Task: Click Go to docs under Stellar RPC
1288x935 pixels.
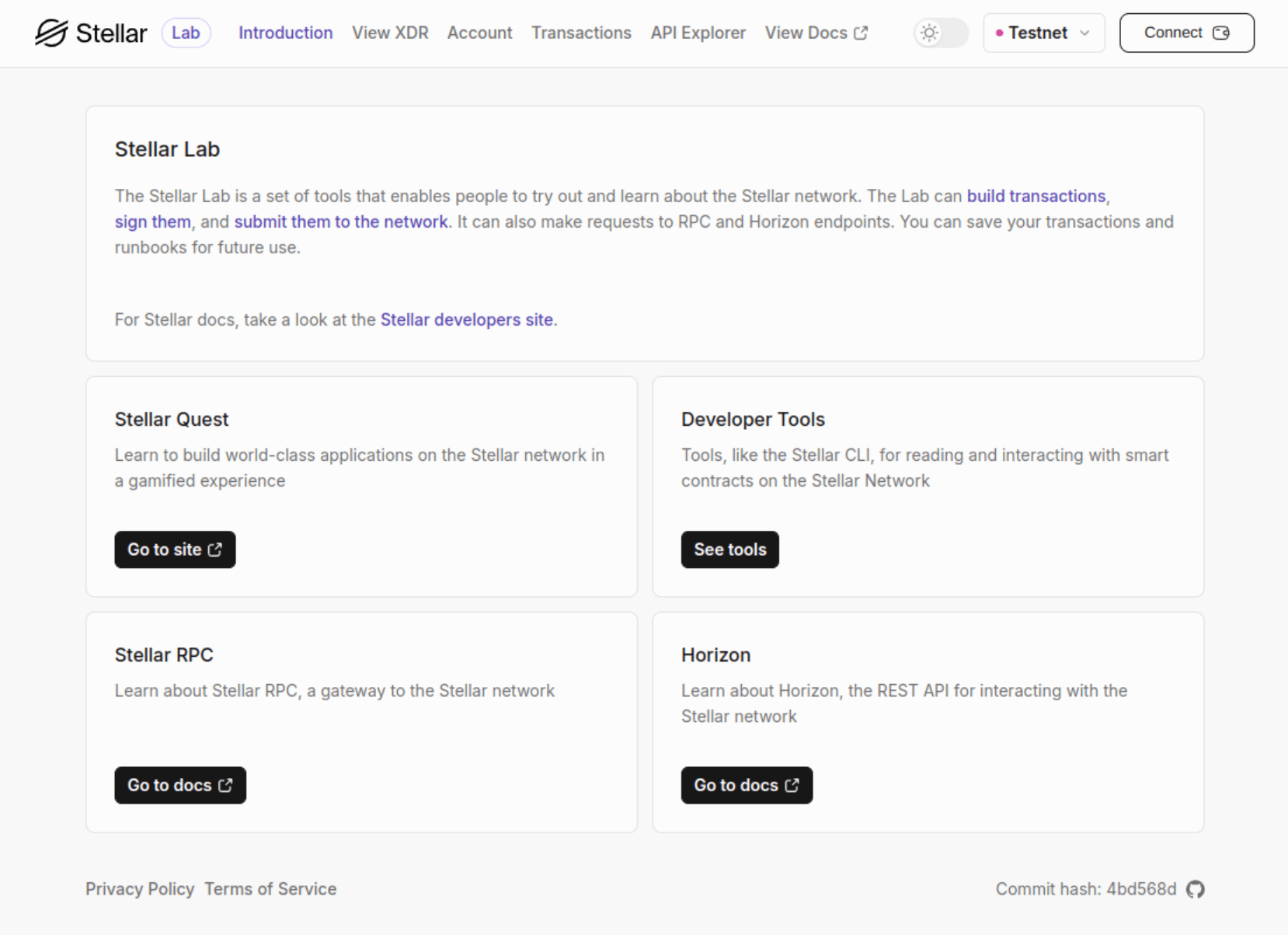Action: pyautogui.click(x=180, y=785)
